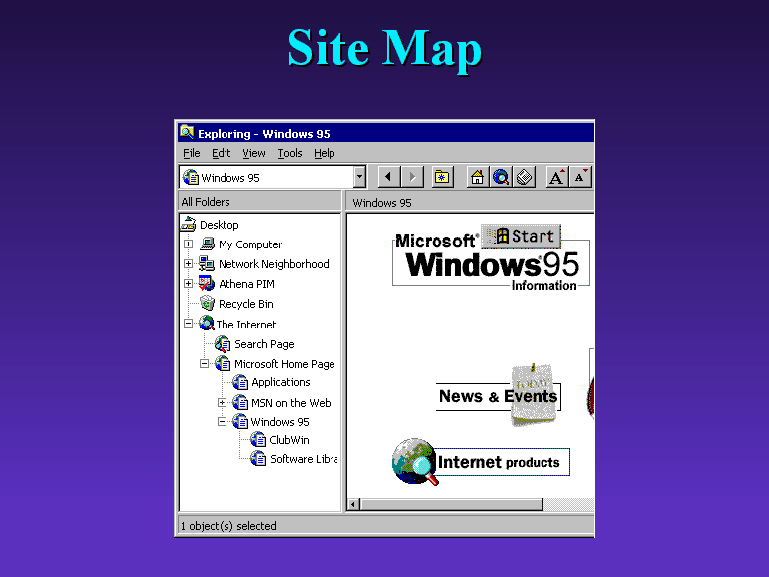Open the File menu
Screen dimensions: 769x577
[x=192, y=153]
